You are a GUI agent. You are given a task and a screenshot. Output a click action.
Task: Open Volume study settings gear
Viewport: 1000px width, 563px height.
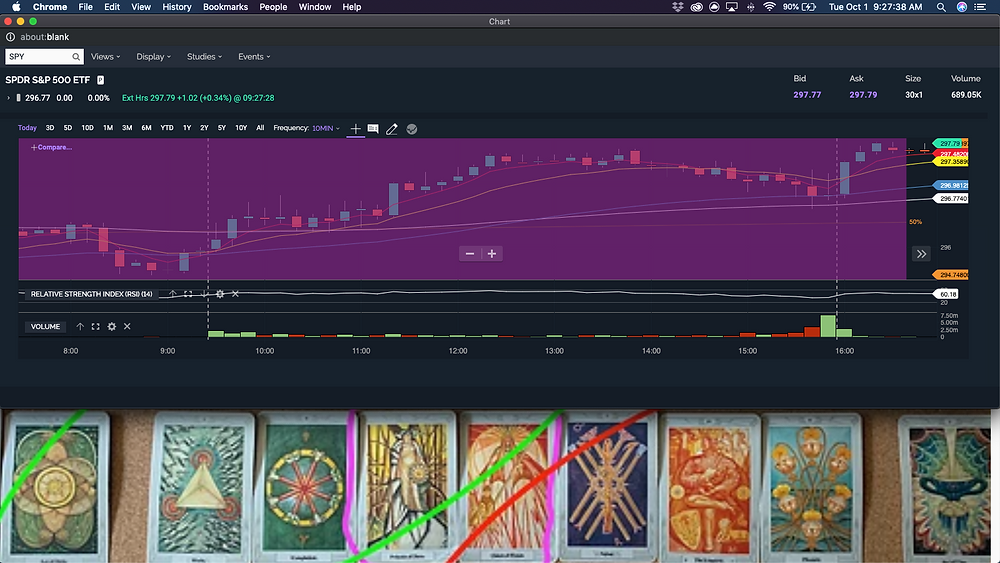pos(112,326)
